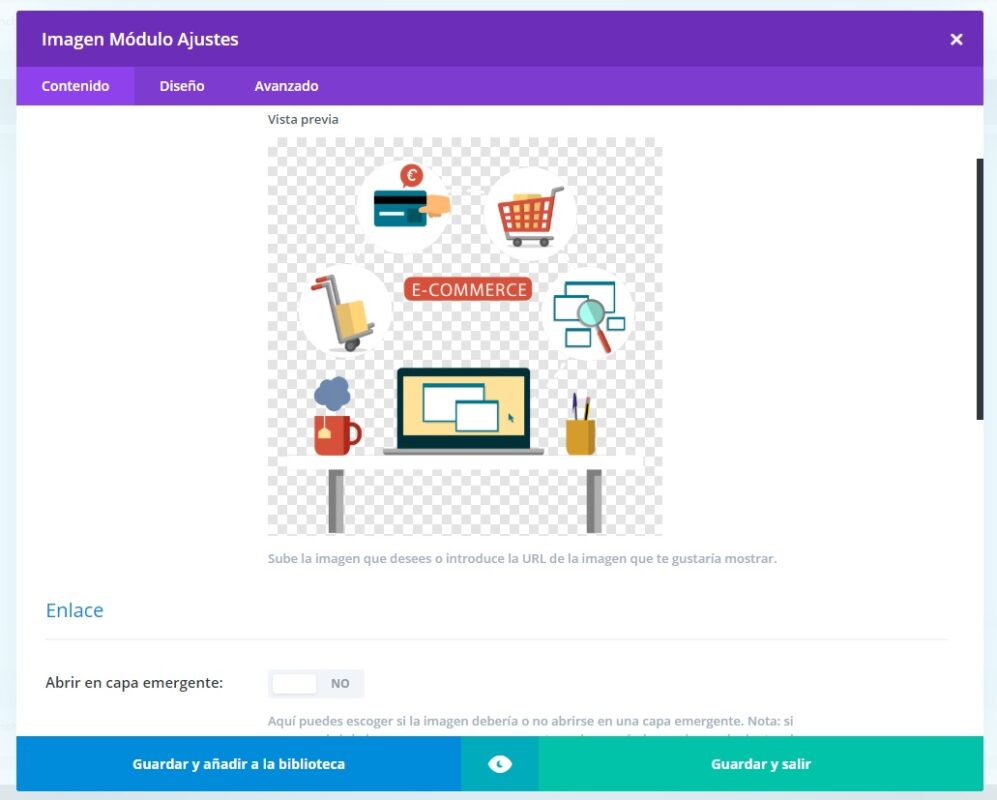The height and width of the screenshot is (800, 997).
Task: Click the magnifying glass icon in the preview
Action: [589, 315]
